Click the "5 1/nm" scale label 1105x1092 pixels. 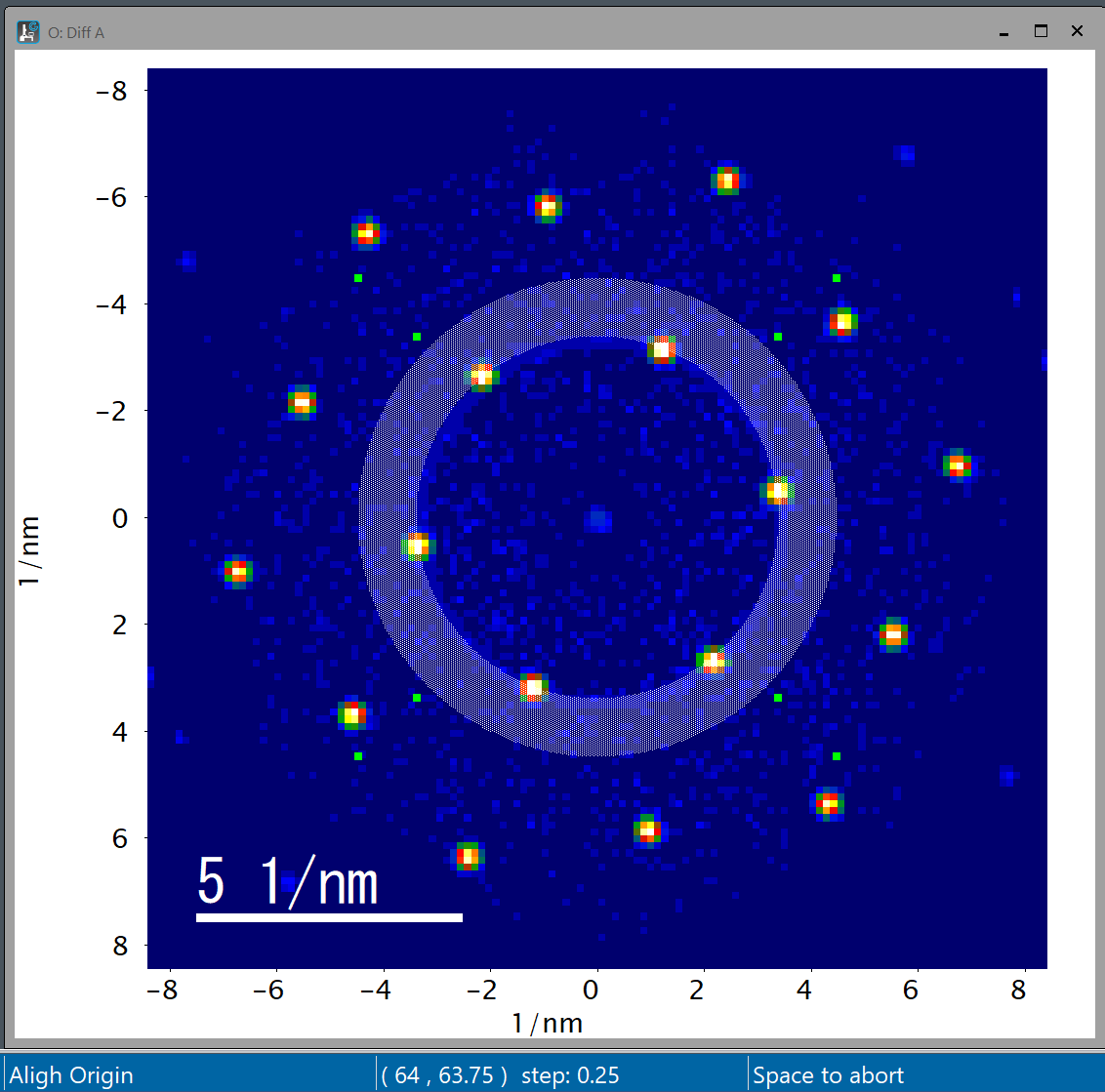(288, 881)
